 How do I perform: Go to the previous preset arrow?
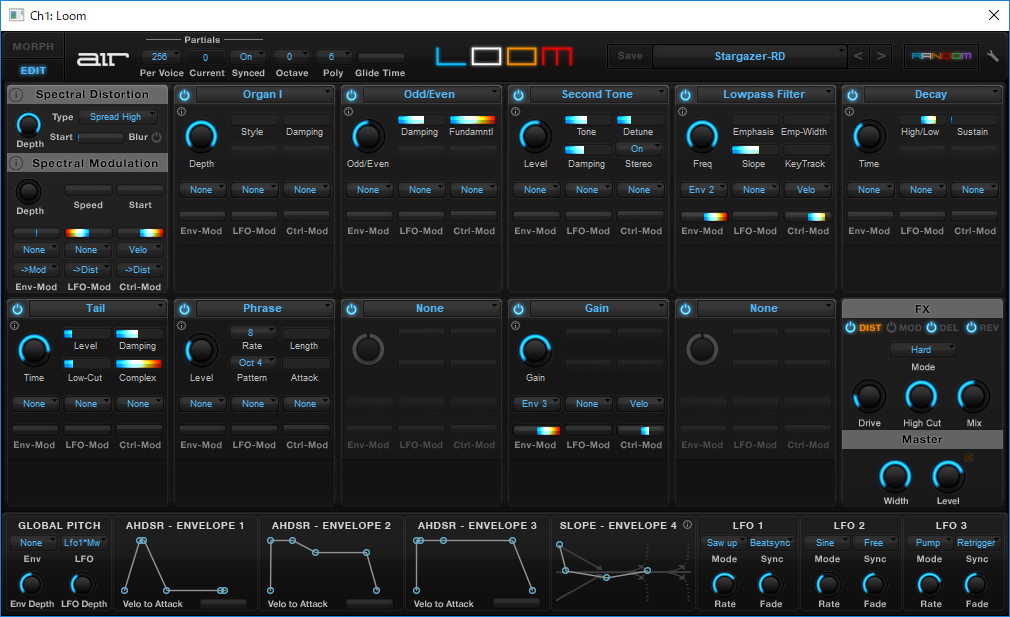coord(858,56)
